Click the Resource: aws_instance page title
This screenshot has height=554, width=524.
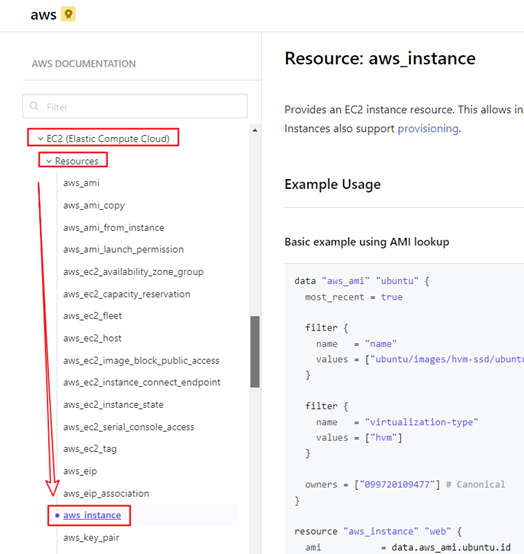(x=380, y=58)
